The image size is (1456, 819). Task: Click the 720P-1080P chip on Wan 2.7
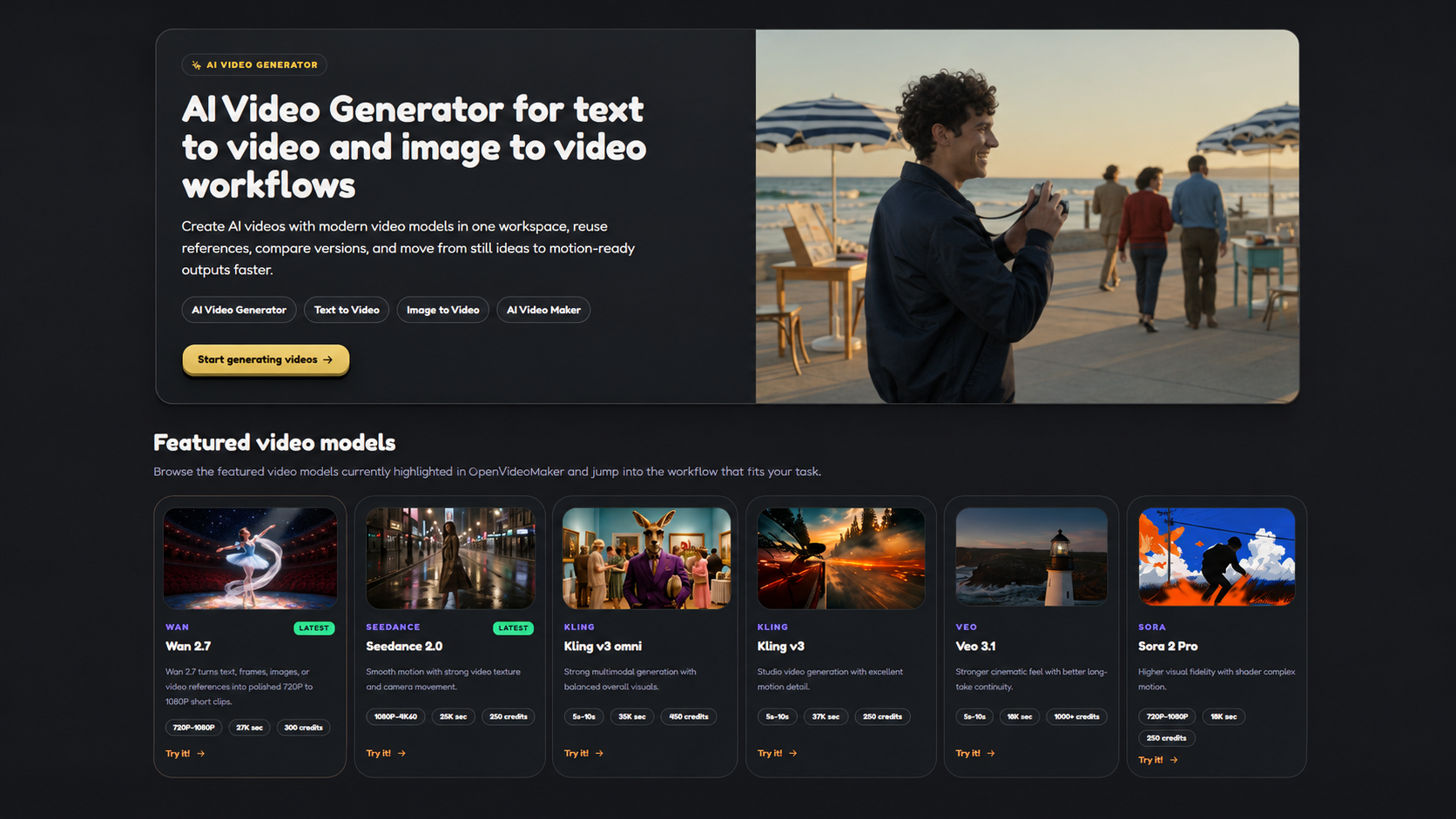[193, 728]
